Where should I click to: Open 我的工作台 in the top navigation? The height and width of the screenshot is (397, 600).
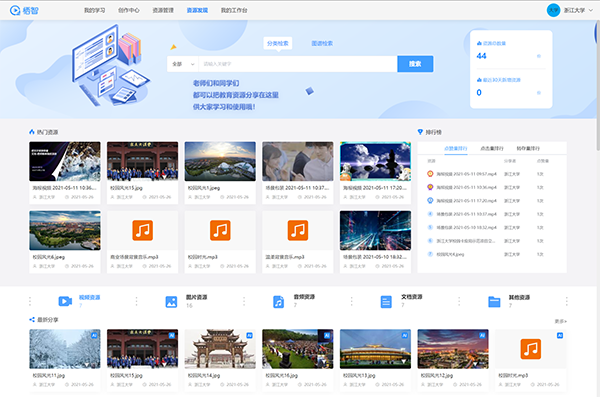(x=234, y=10)
